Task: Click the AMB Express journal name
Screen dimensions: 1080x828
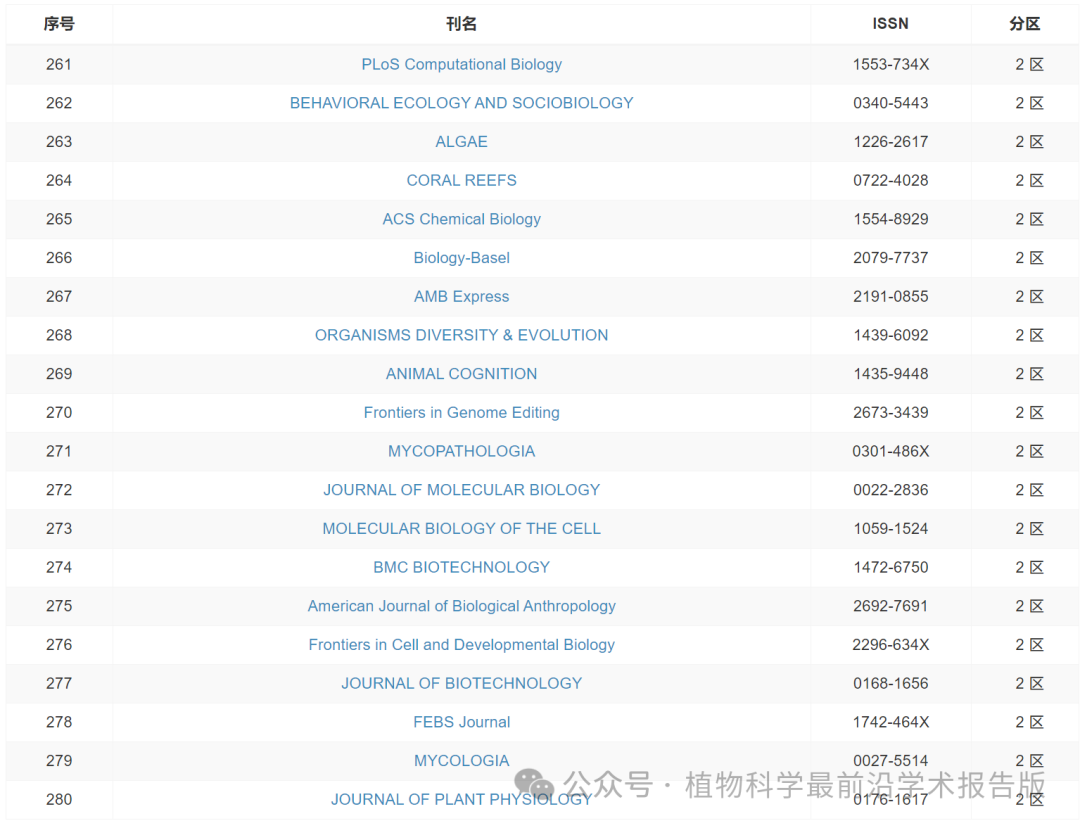Action: (x=461, y=297)
